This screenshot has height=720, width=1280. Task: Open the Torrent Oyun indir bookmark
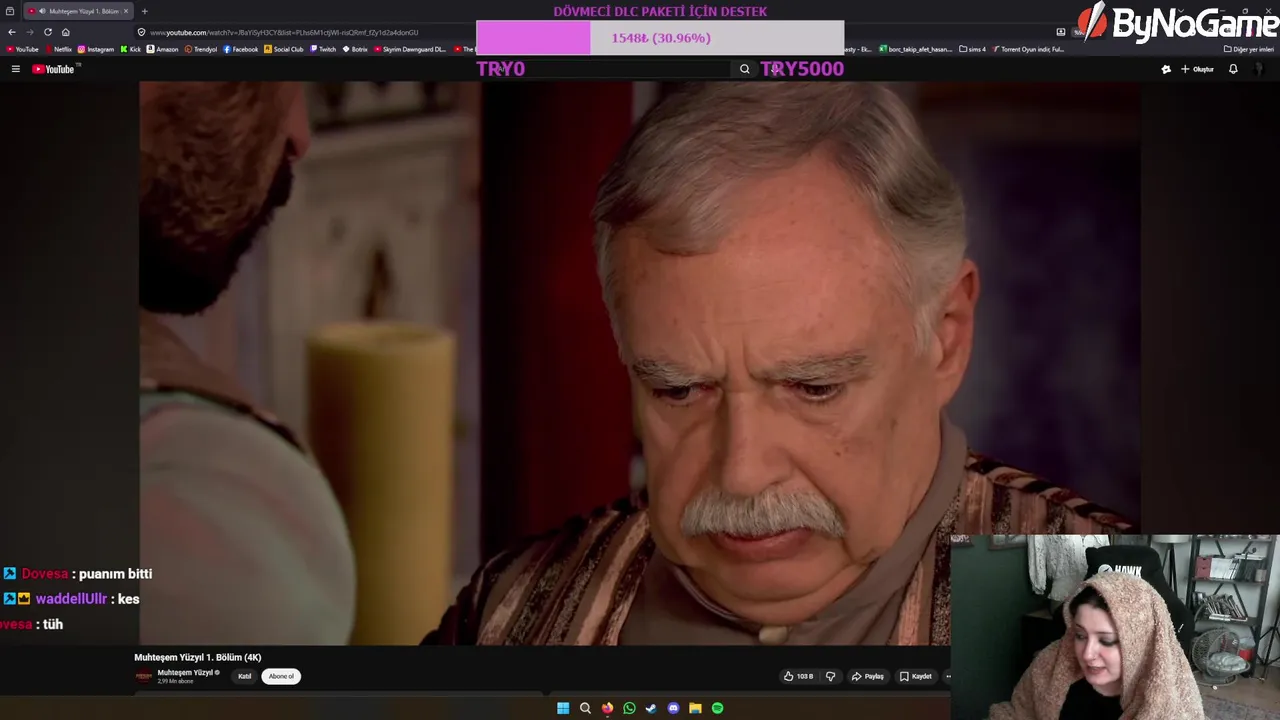1028,49
